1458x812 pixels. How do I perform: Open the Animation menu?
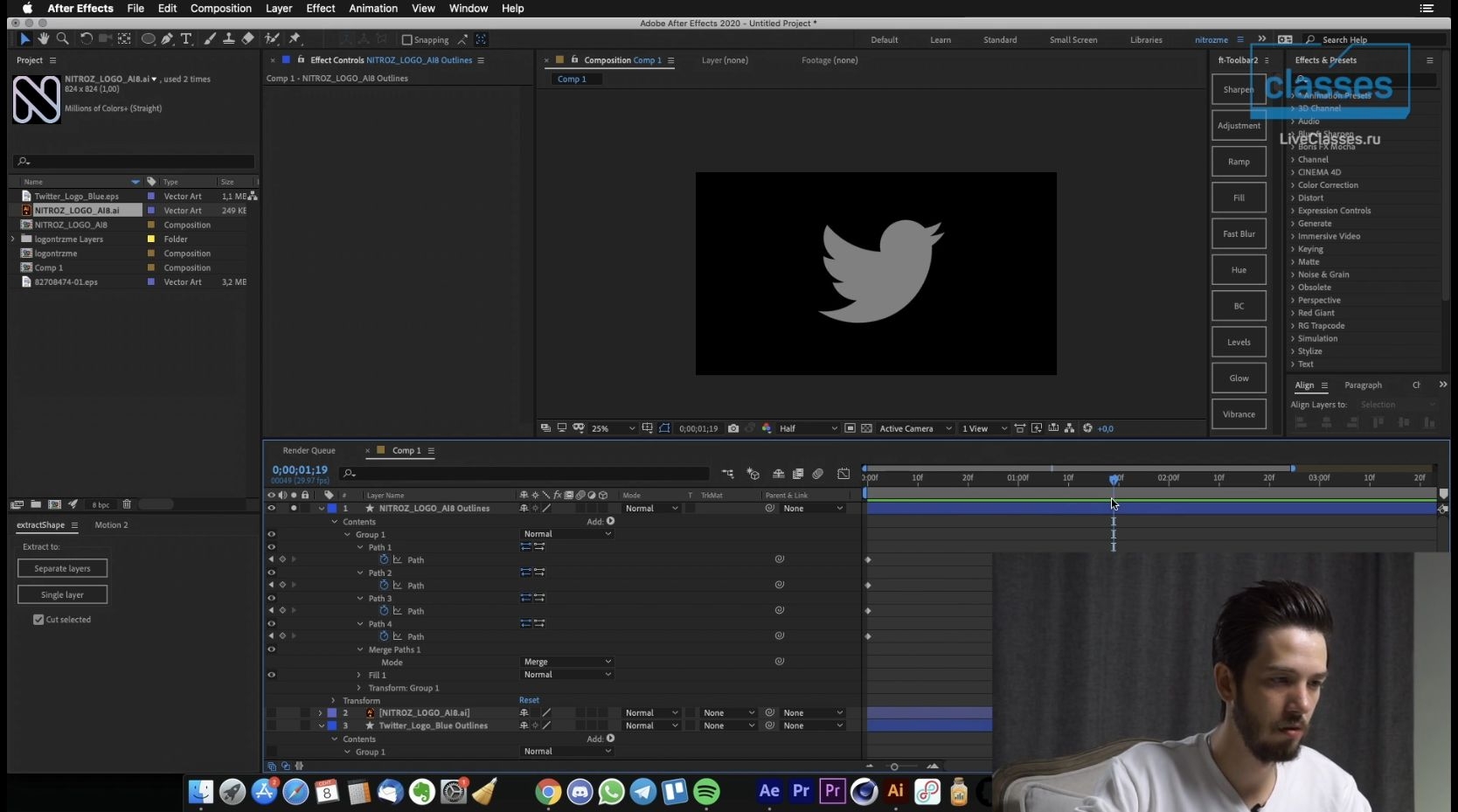tap(373, 8)
